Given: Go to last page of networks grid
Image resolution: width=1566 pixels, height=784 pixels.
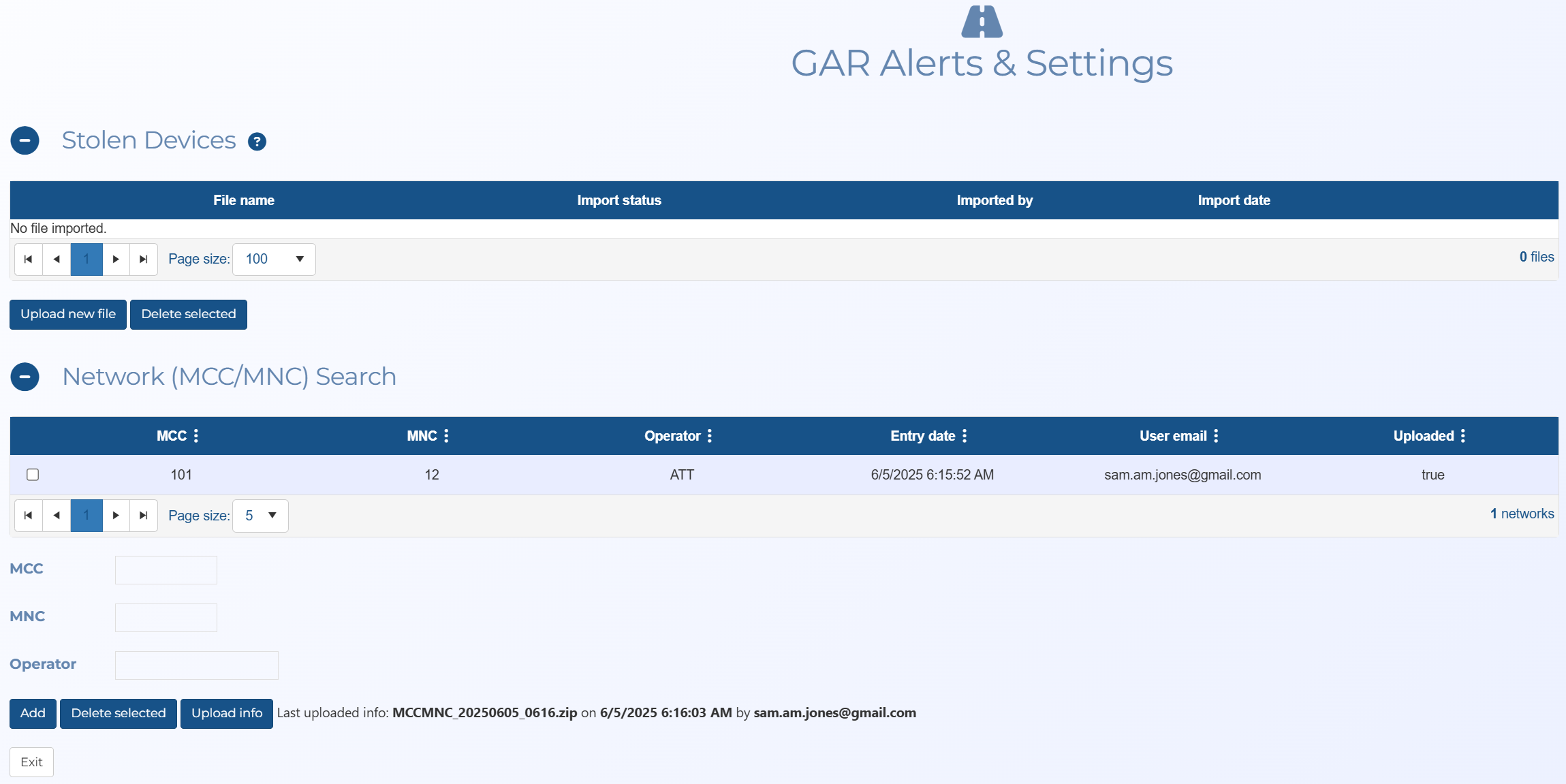Looking at the screenshot, I should click(x=143, y=516).
